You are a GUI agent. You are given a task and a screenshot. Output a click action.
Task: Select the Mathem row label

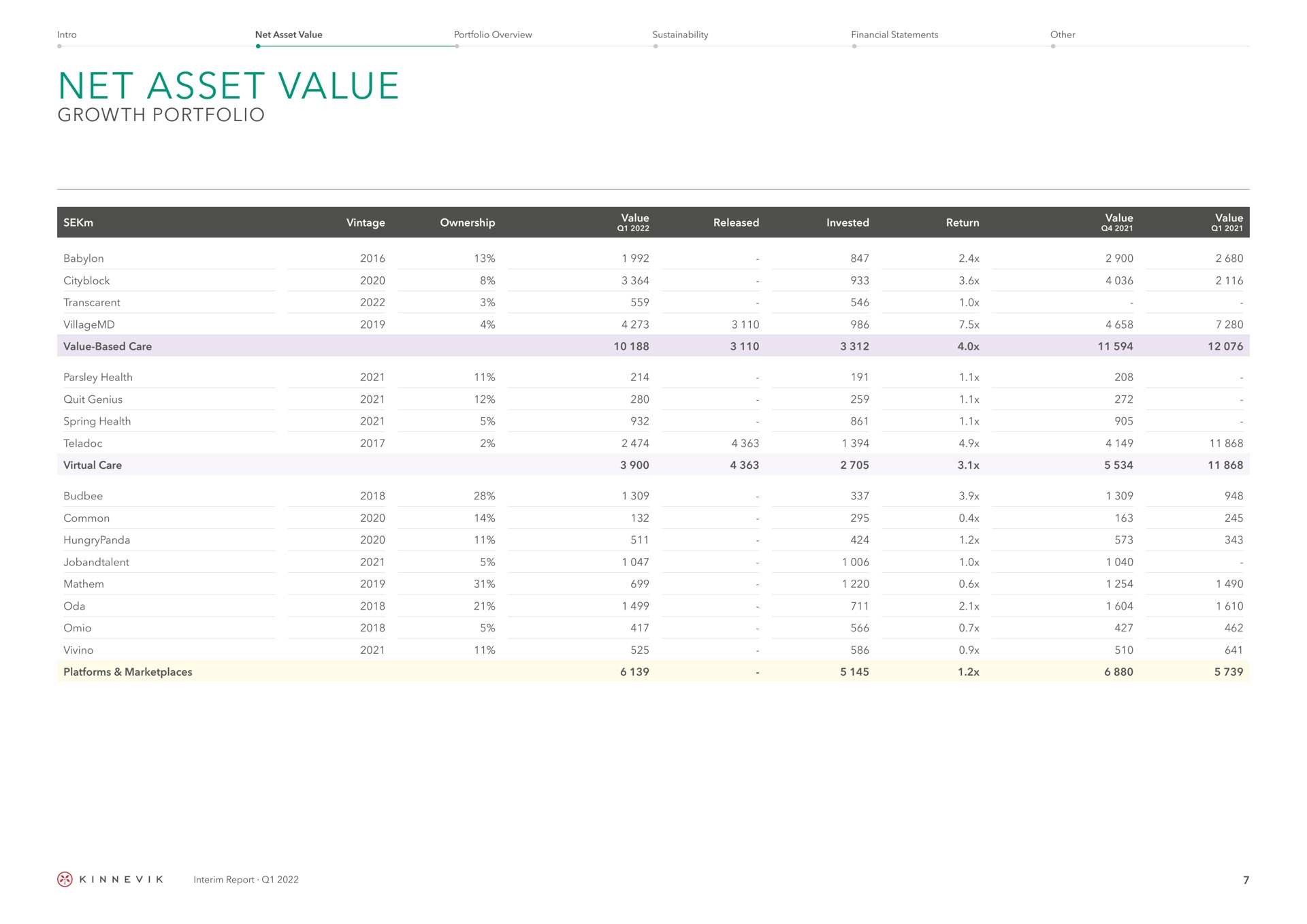pos(84,584)
